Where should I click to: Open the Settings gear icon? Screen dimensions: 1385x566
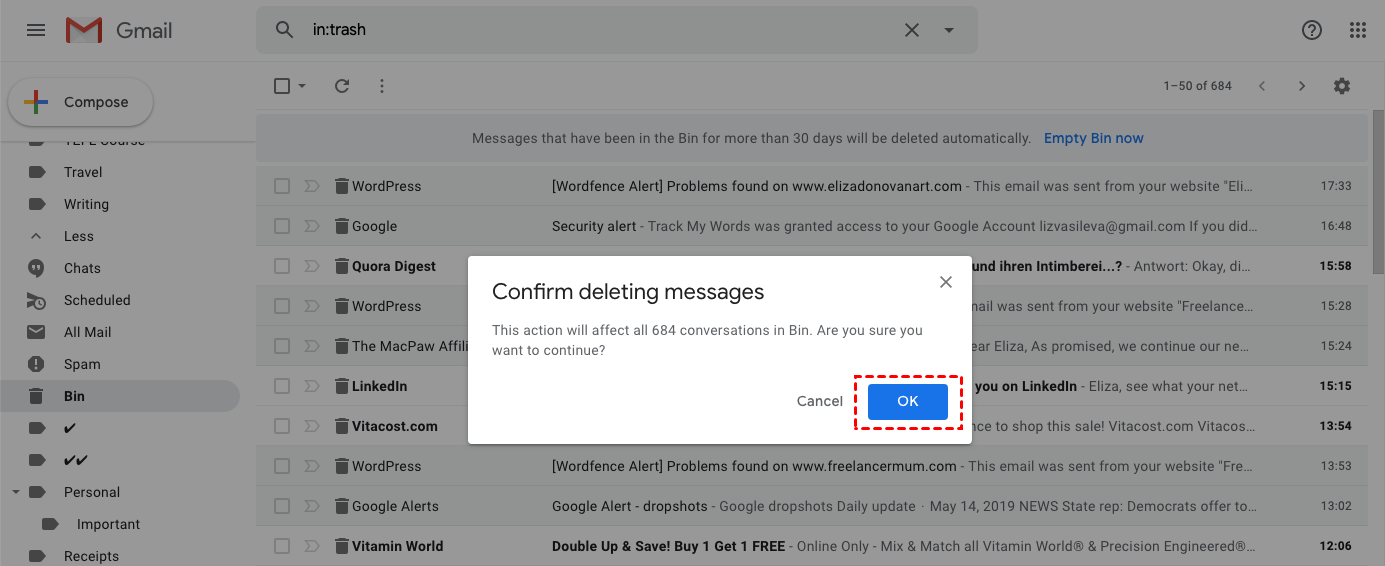[1342, 86]
